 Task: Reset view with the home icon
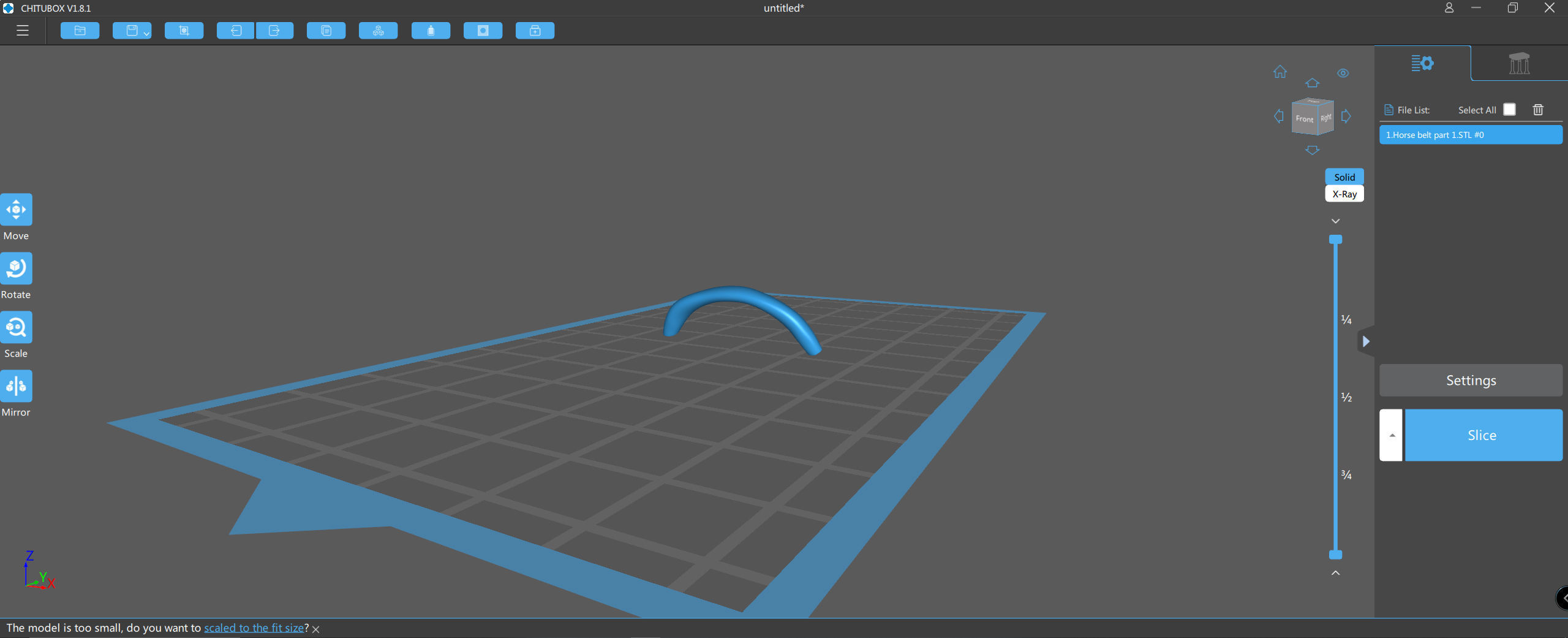tap(1280, 72)
